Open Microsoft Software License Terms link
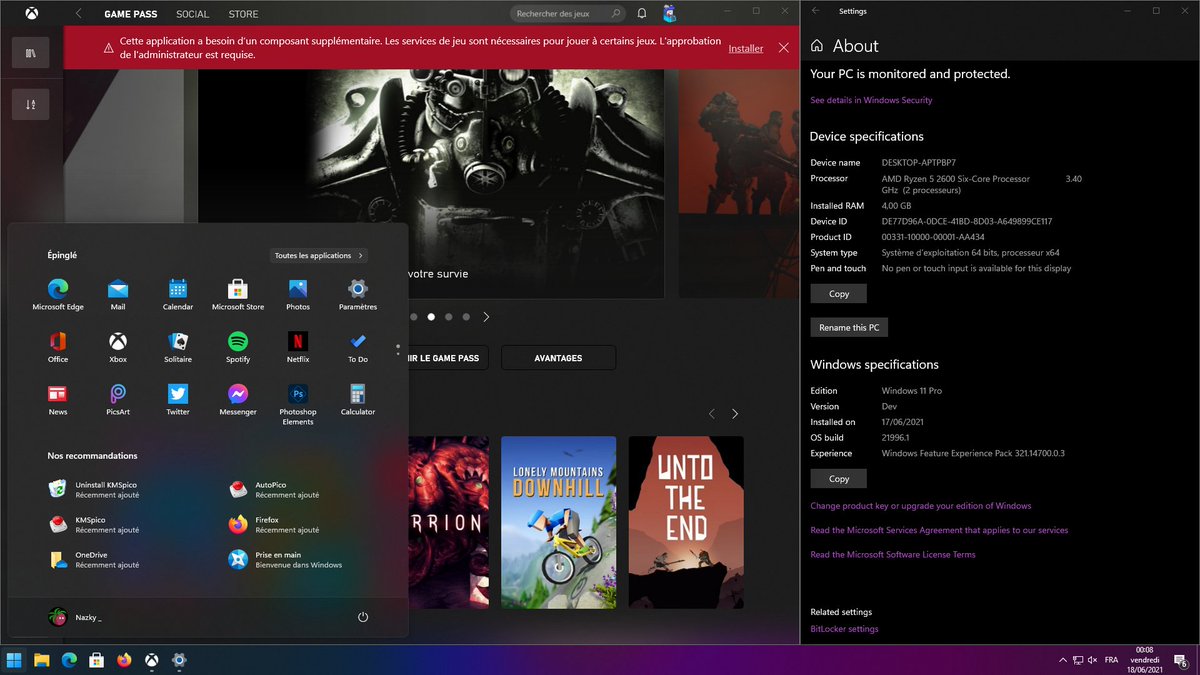The height and width of the screenshot is (675, 1200). tap(893, 554)
